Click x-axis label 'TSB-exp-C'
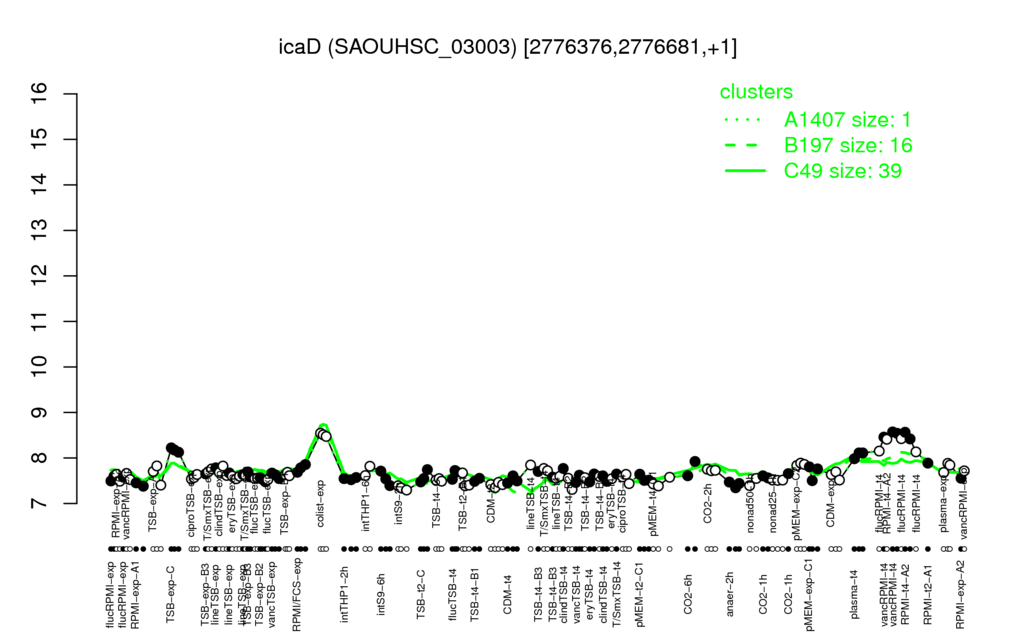The width and height of the screenshot is (1024, 640). pos(170,593)
